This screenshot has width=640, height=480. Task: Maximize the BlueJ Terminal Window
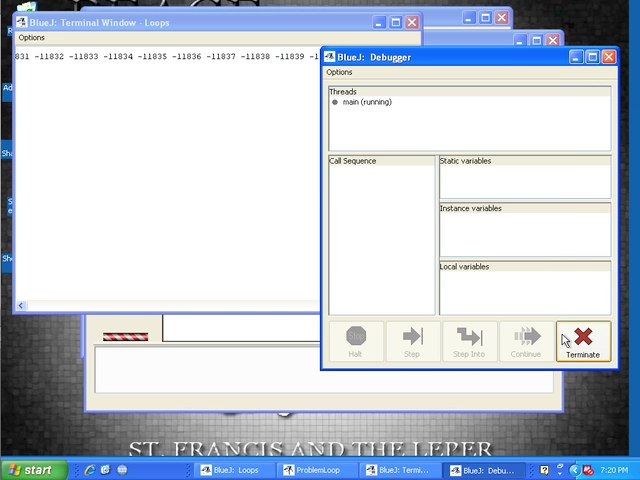(395, 22)
